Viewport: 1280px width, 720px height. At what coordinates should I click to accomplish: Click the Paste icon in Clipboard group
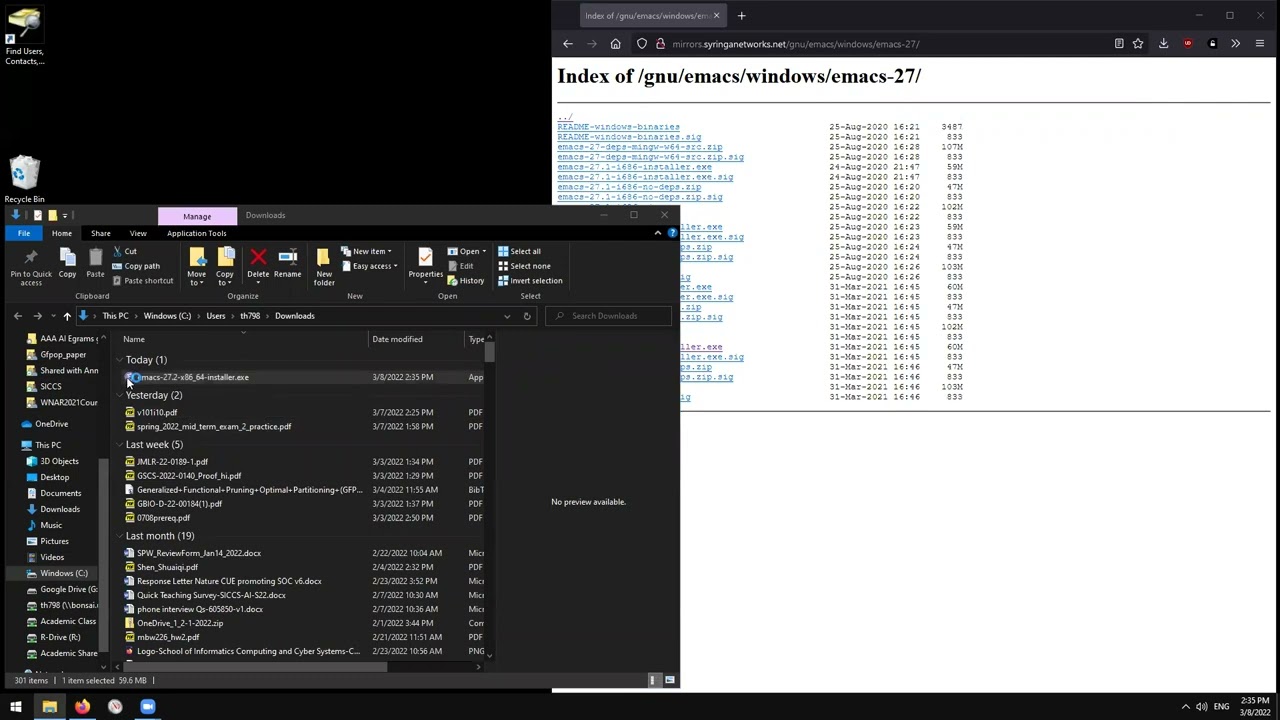pyautogui.click(x=95, y=264)
